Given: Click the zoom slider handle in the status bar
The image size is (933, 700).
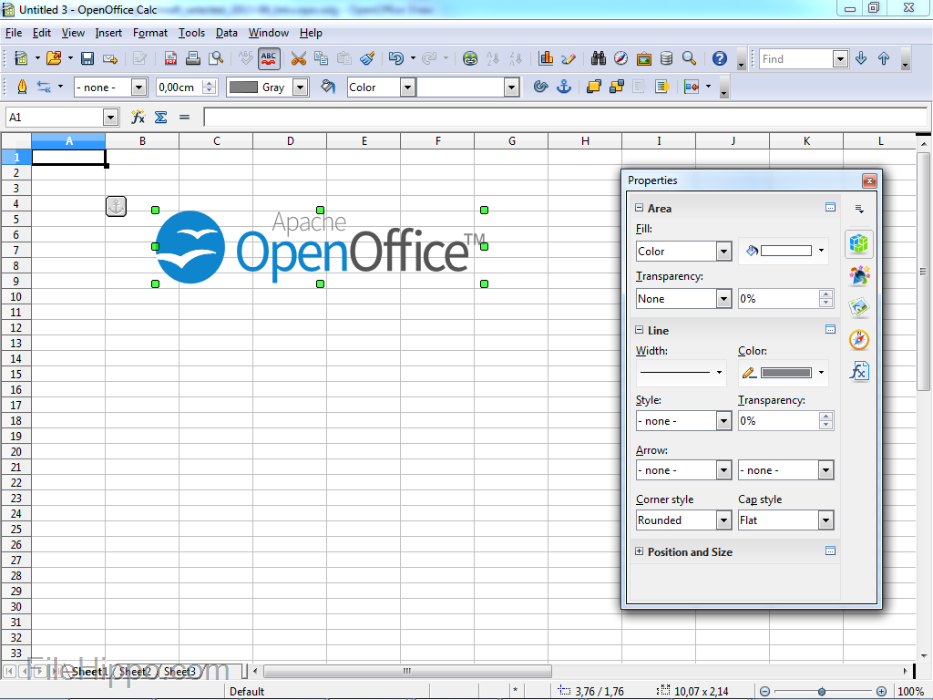Looking at the screenshot, I should tap(821, 691).
